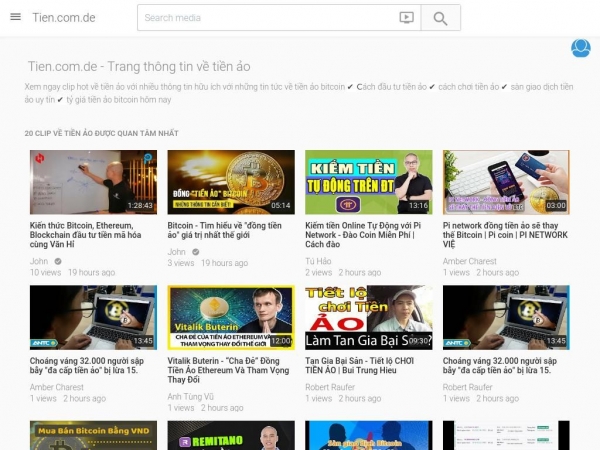
Task: Click the 3 views text
Action: click(x=181, y=263)
